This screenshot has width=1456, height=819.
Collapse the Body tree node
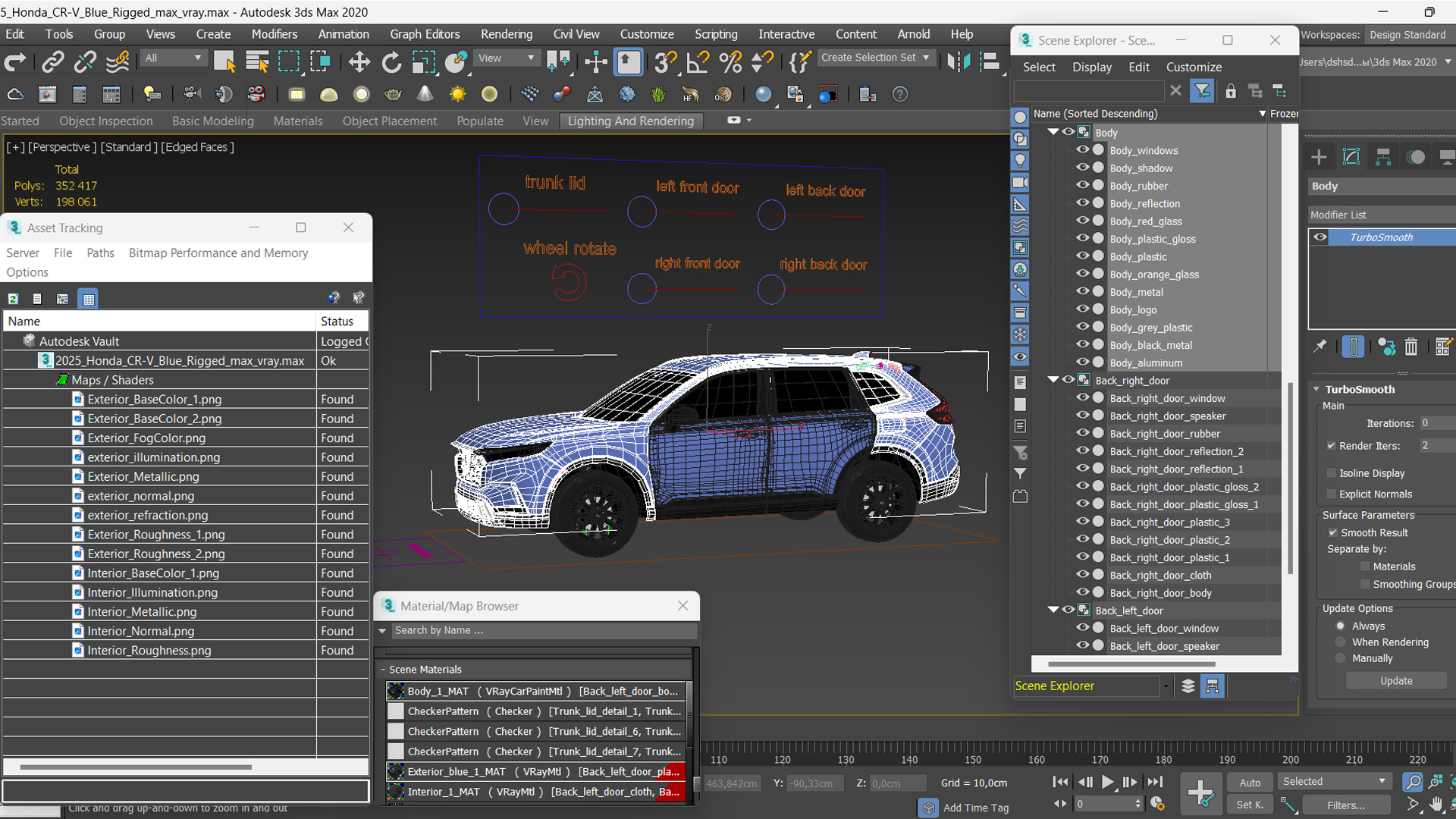1053,132
